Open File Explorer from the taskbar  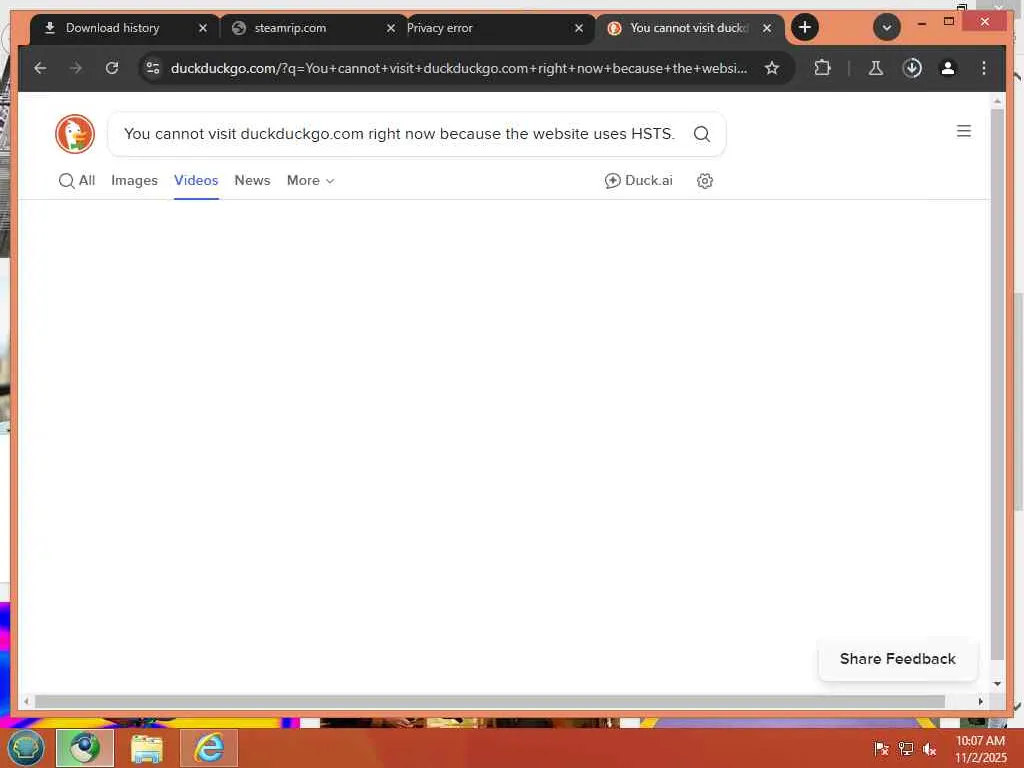tap(147, 748)
